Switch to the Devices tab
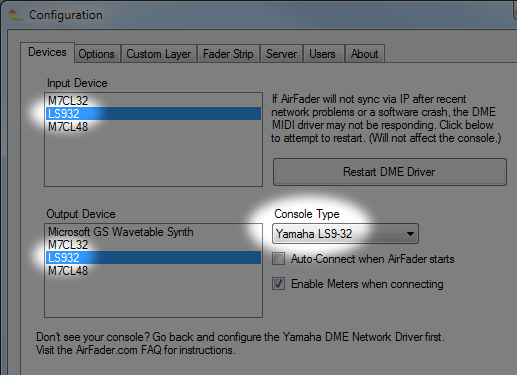 click(47, 52)
